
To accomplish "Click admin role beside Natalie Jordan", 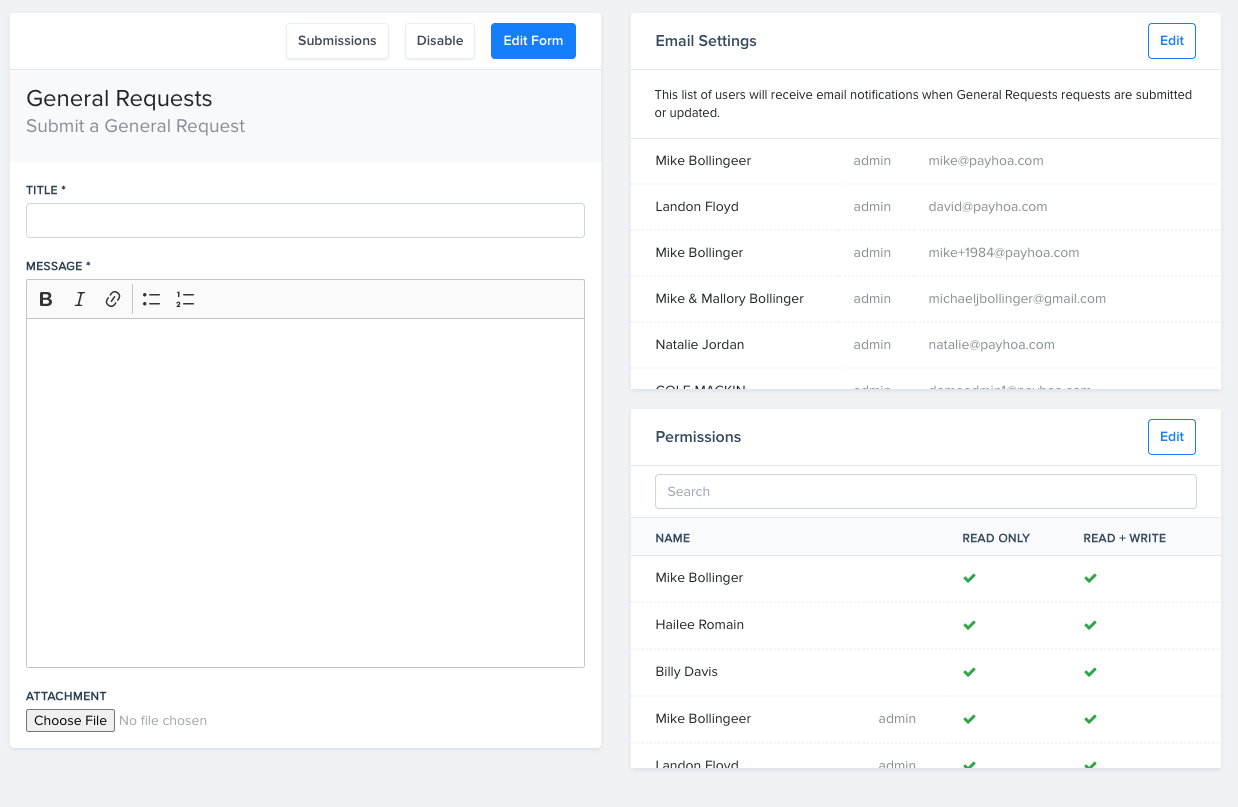I will 872,345.
